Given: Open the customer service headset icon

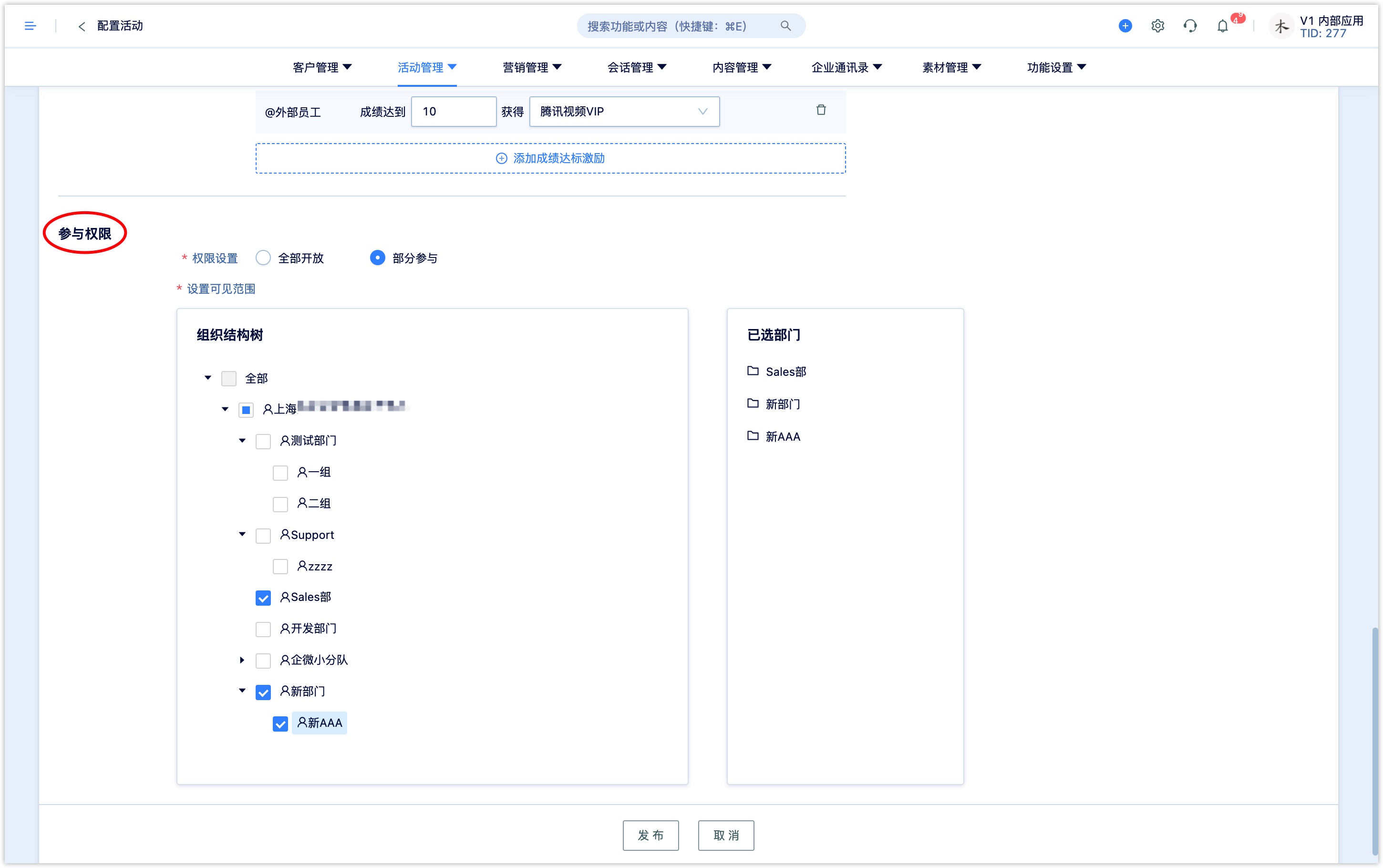Looking at the screenshot, I should pyautogui.click(x=1189, y=26).
